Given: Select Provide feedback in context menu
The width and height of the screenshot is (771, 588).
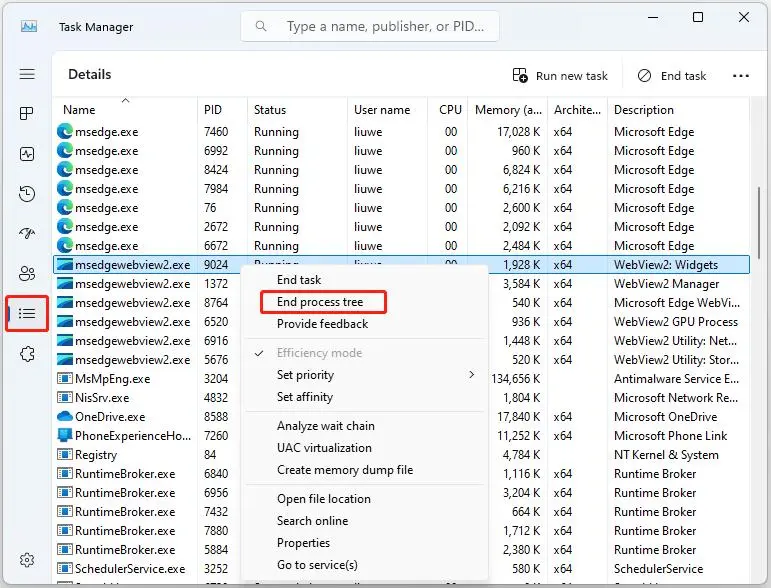Looking at the screenshot, I should [x=322, y=324].
